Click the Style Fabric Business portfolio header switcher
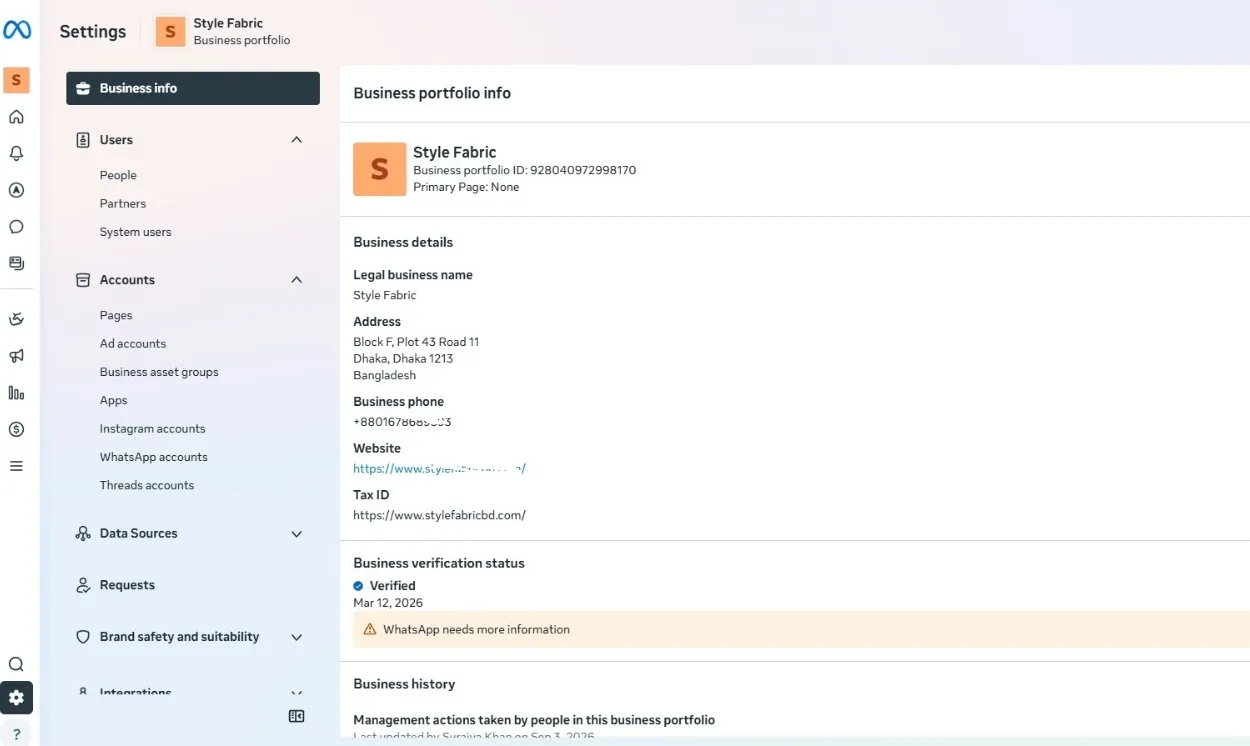This screenshot has height=746, width=1250. pos(223,32)
